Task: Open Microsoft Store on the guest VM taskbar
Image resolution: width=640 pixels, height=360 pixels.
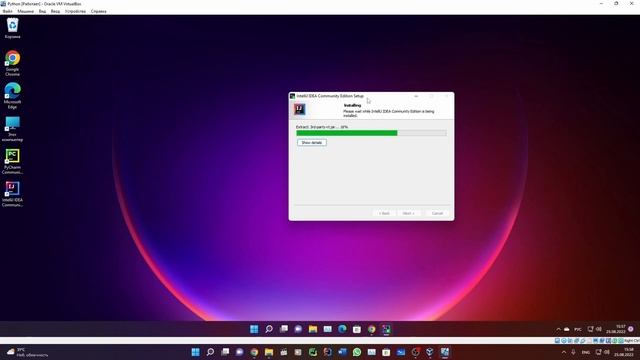Action: [357, 329]
